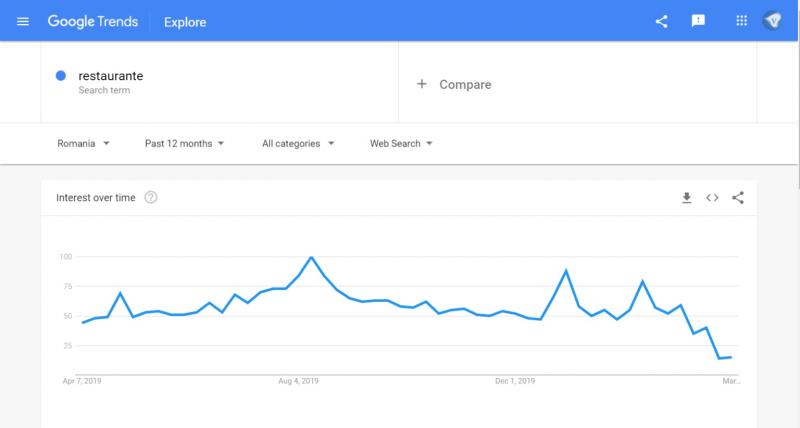Click the Compare button
The width and height of the screenshot is (800, 428).
465,85
